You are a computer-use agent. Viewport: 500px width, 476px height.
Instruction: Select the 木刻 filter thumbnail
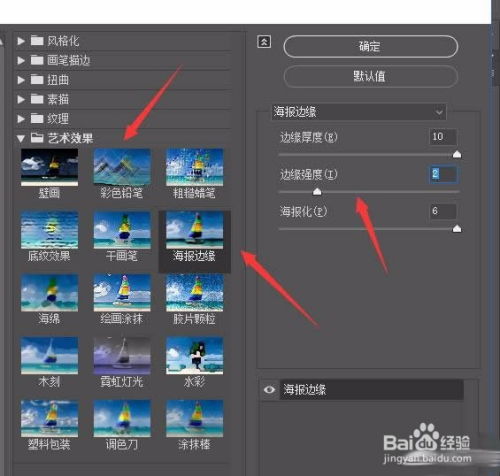[49, 355]
